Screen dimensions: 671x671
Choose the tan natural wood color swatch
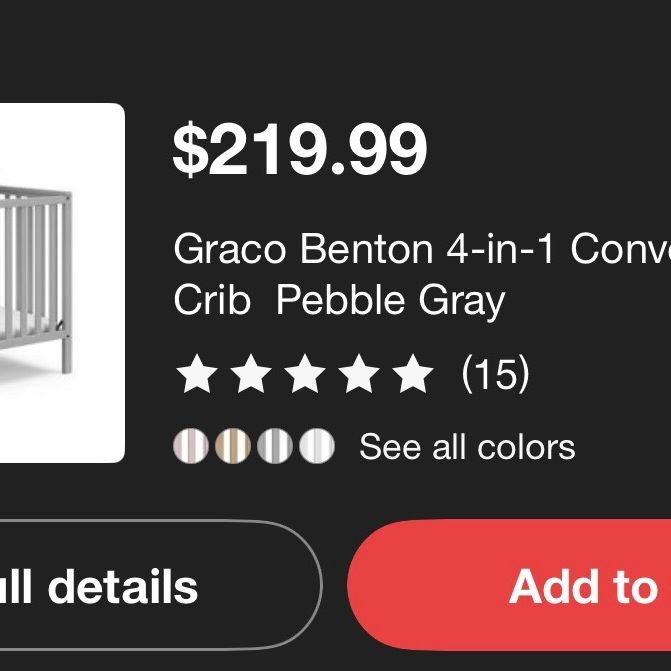tap(233, 446)
